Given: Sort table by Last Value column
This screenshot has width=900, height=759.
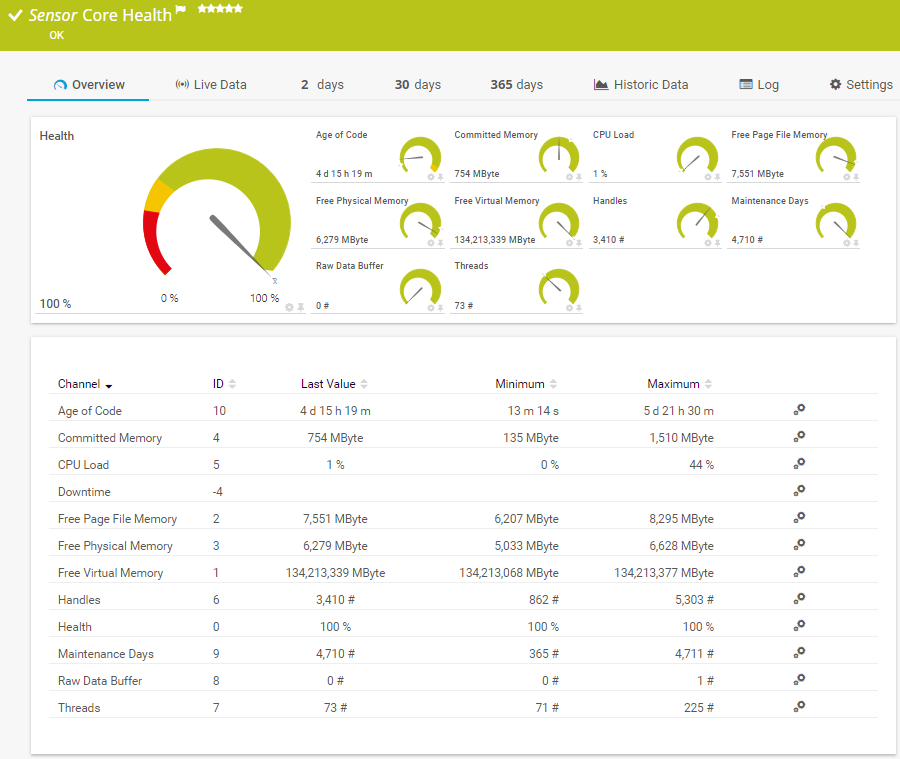Looking at the screenshot, I should pos(334,384).
